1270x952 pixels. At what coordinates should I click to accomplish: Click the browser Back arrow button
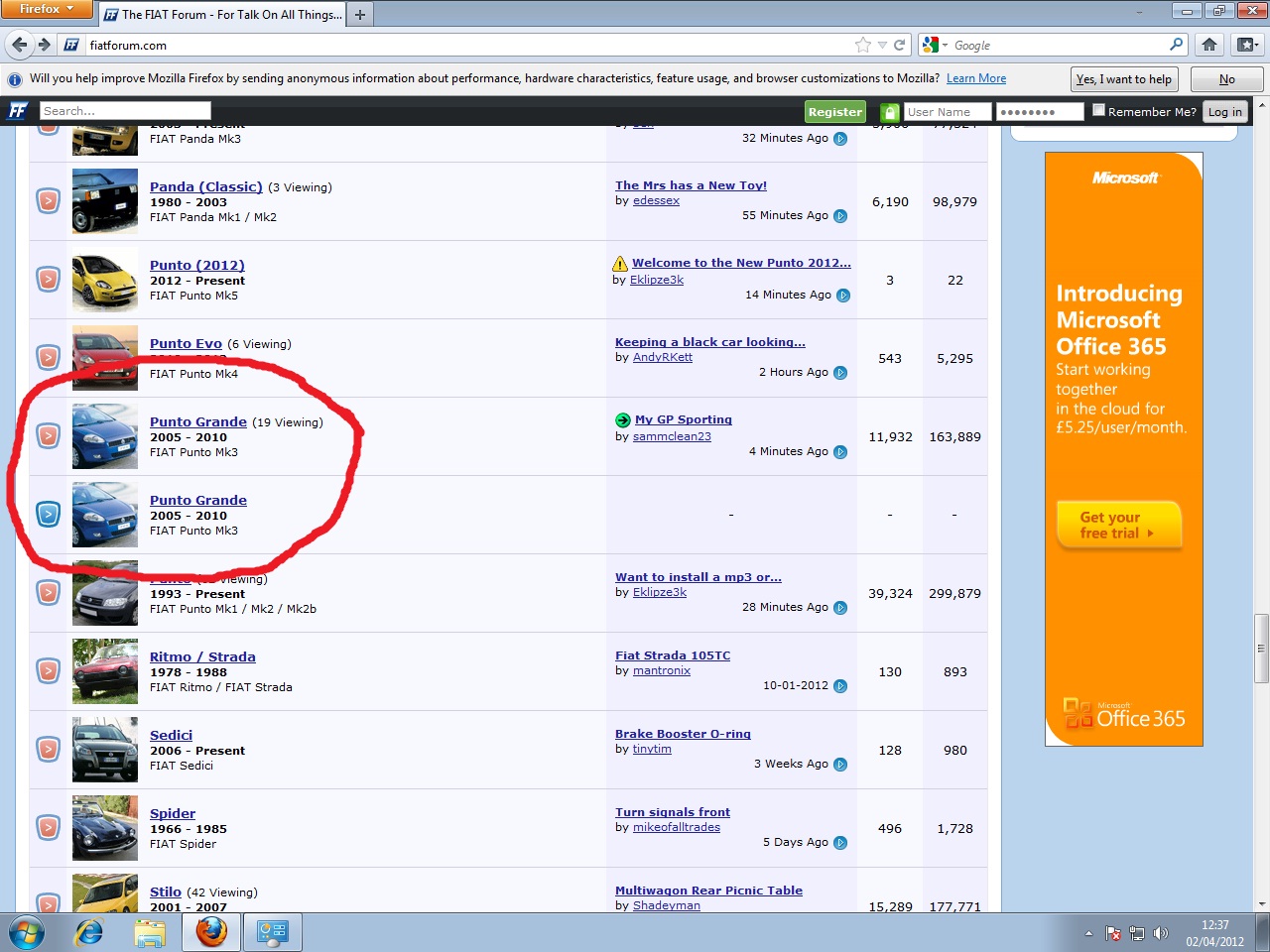click(x=20, y=45)
